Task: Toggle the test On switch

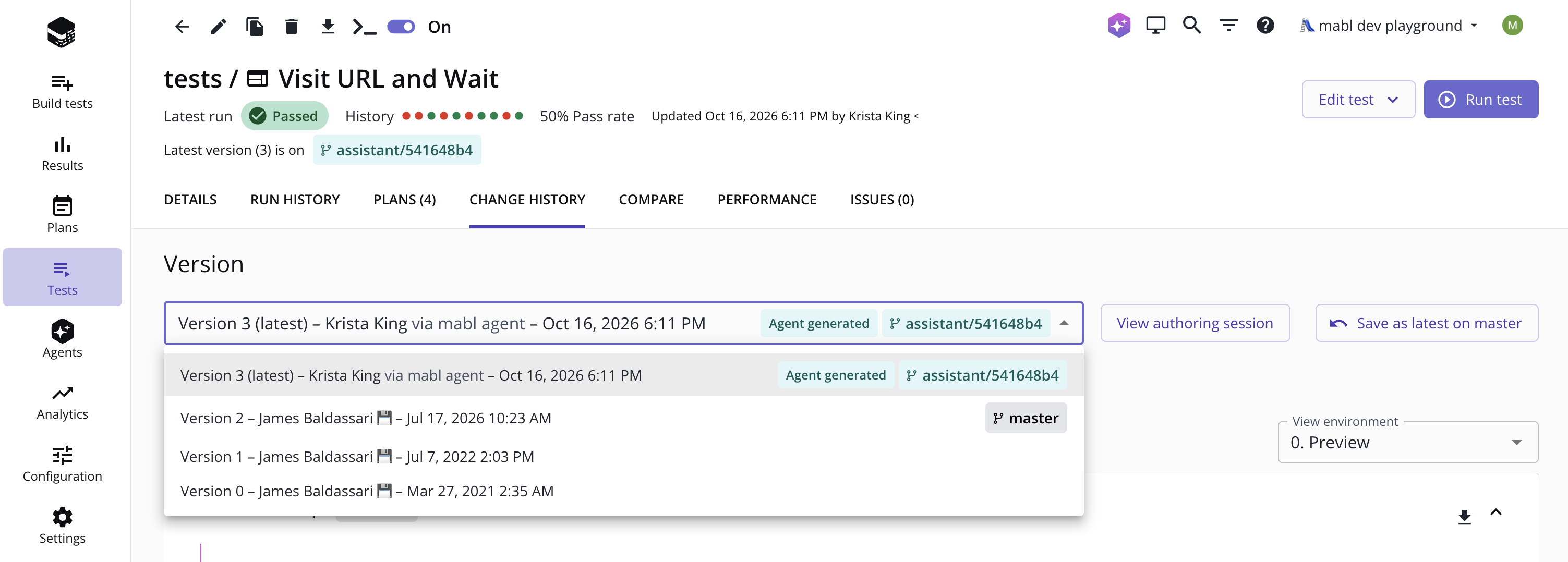Action: coord(401,27)
